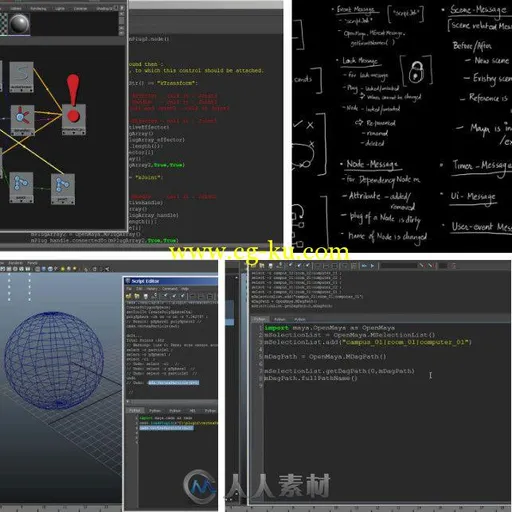The height and width of the screenshot is (512, 512).
Task: Click Source Script icon in bottom-right script editor
Action: pos(262,266)
